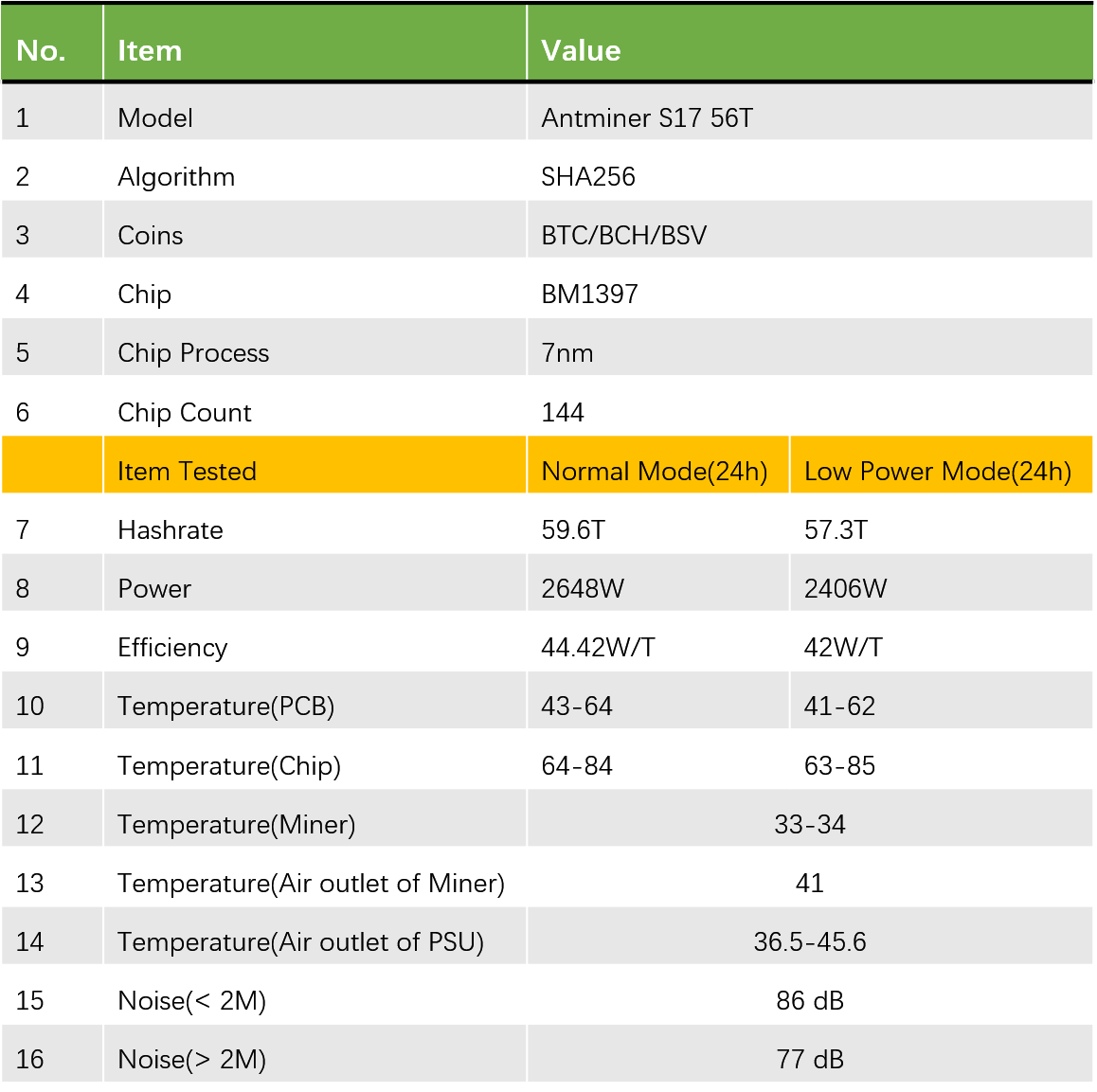Screen dimensions: 1097x1092
Task: Select the '2406W' power value
Action: coord(846,589)
